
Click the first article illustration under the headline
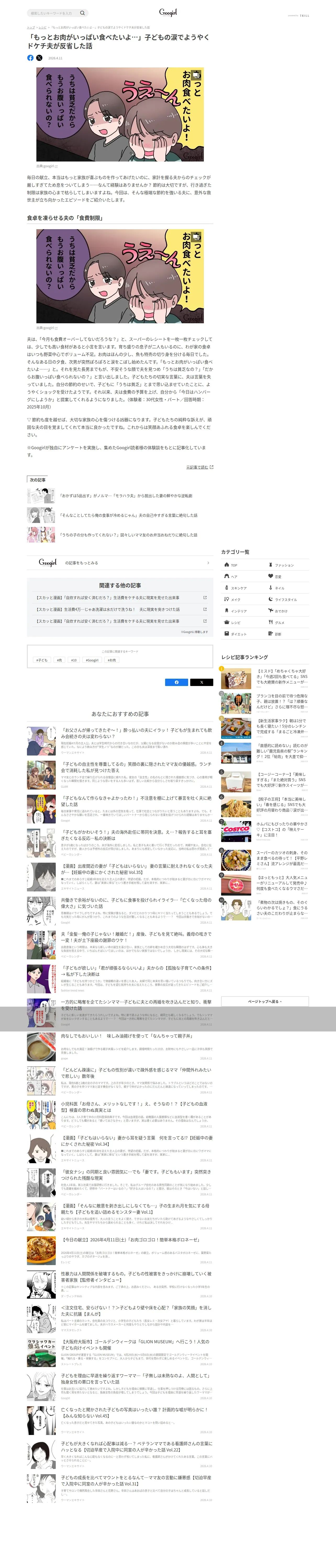(120, 114)
